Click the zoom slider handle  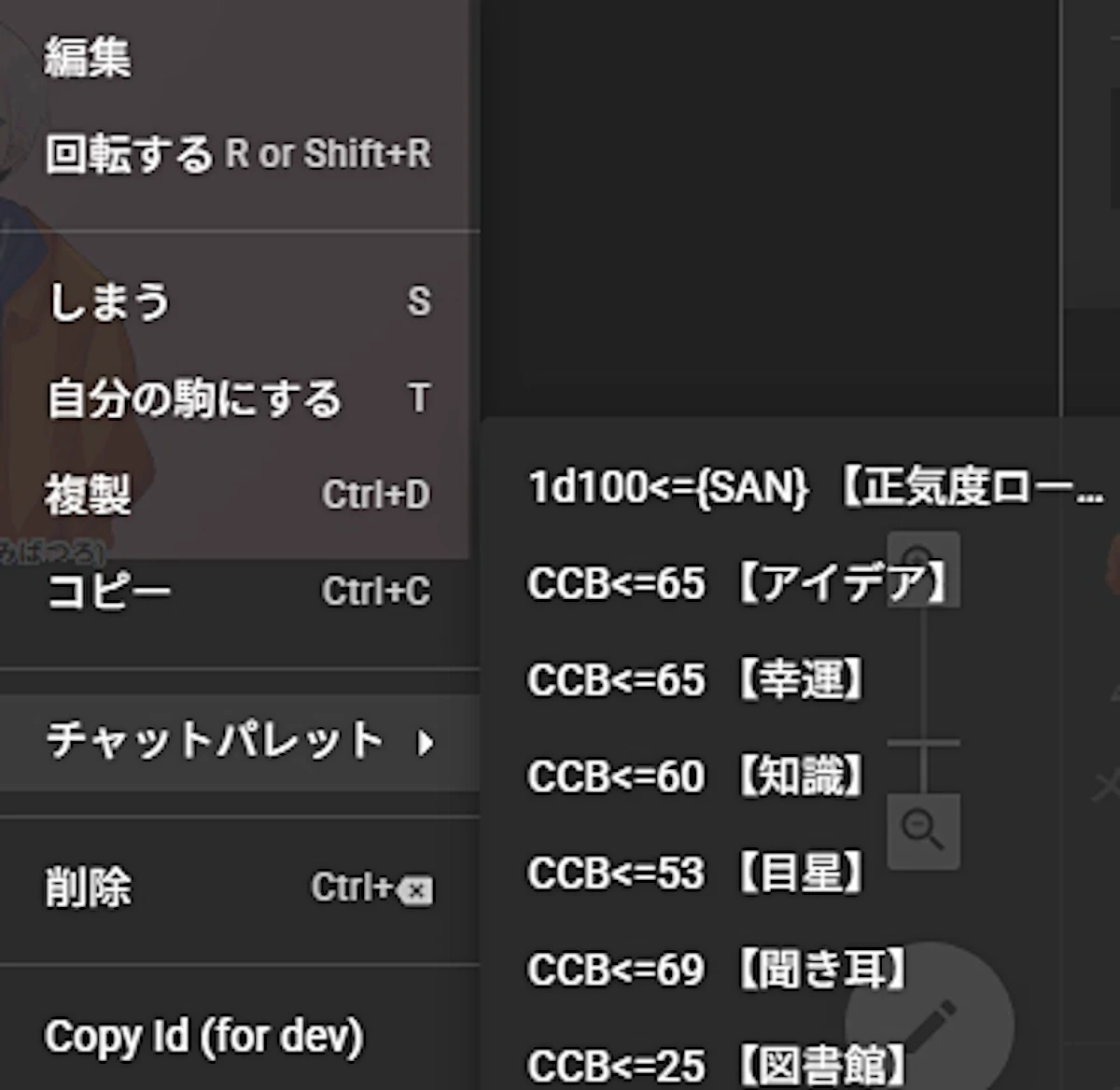[923, 743]
